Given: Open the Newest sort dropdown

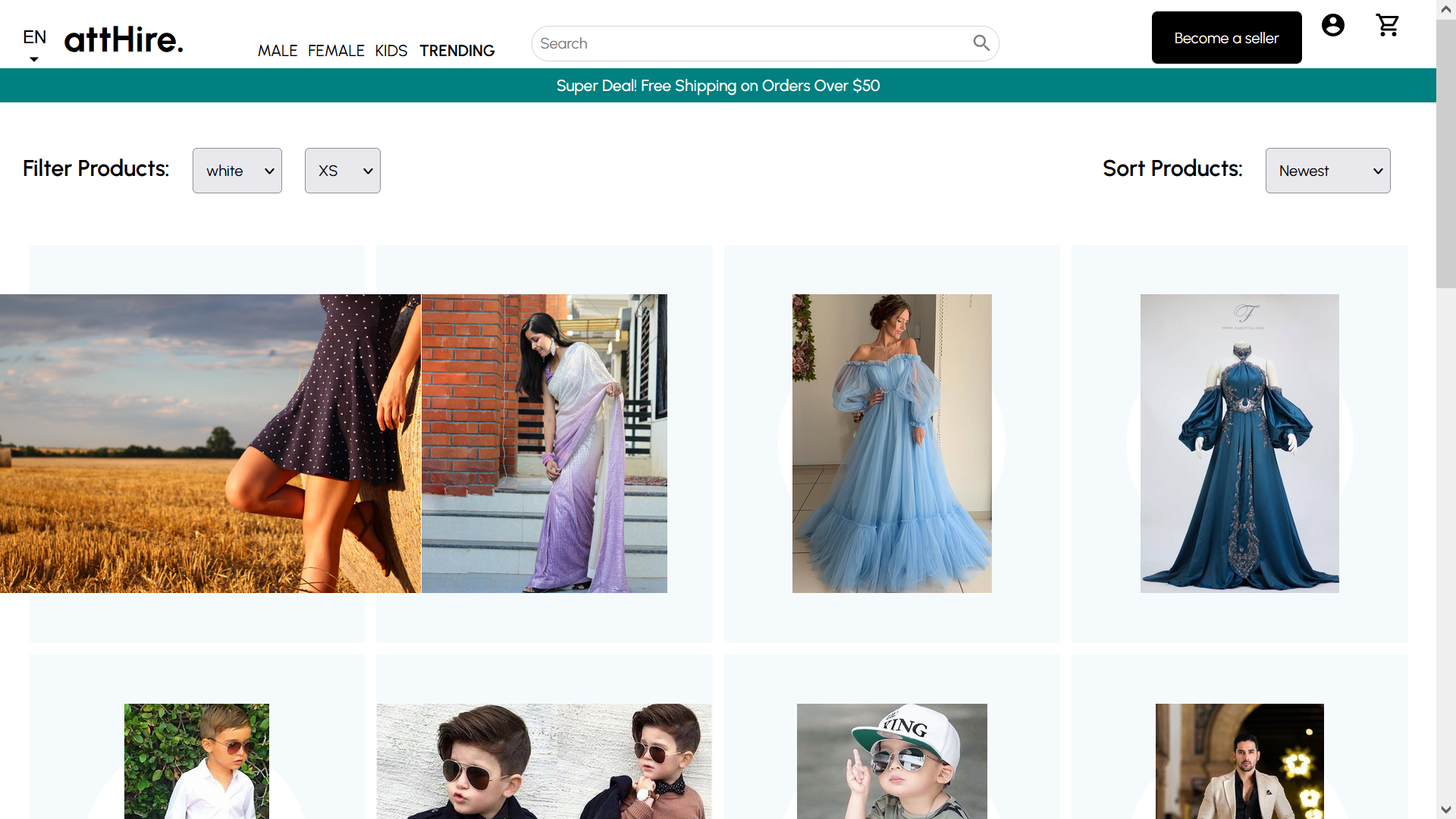Looking at the screenshot, I should click(1327, 170).
